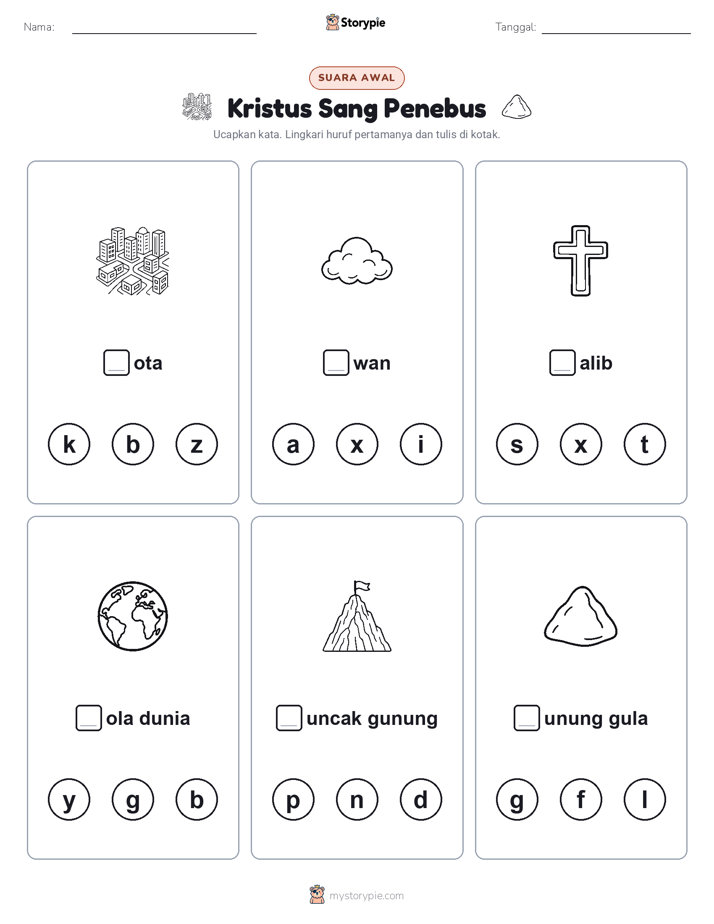This screenshot has height=924, width=714.
Task: Click the Storypie logo at the top
Action: click(x=356, y=22)
